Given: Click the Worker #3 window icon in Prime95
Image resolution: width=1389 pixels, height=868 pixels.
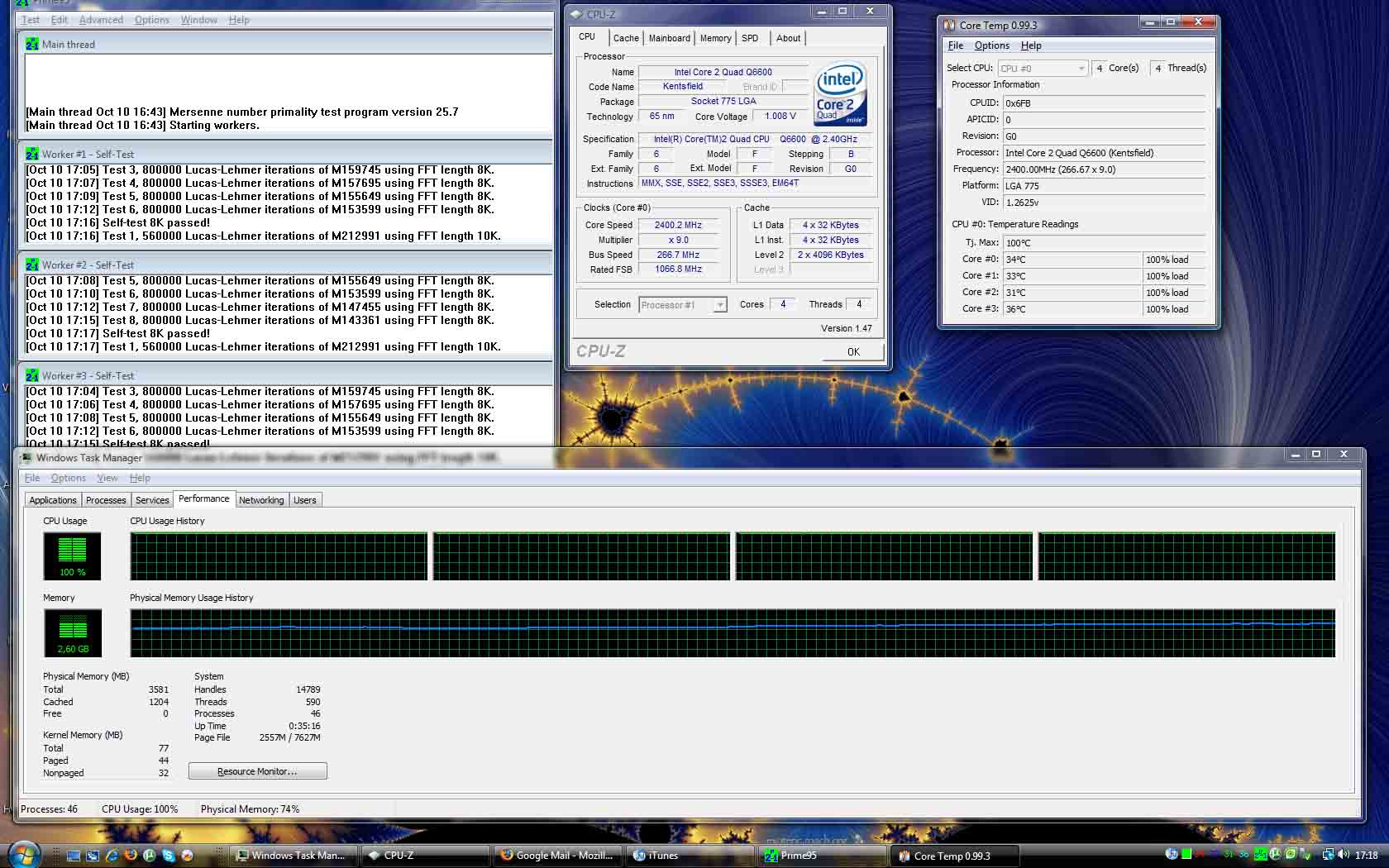Looking at the screenshot, I should point(32,375).
